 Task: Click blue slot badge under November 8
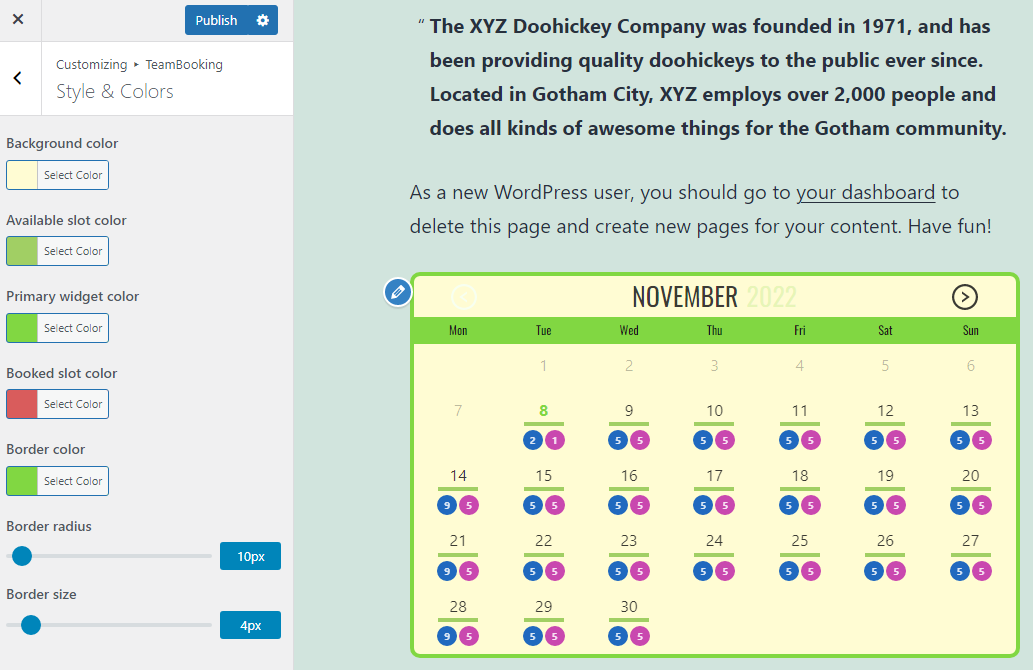(x=533, y=440)
